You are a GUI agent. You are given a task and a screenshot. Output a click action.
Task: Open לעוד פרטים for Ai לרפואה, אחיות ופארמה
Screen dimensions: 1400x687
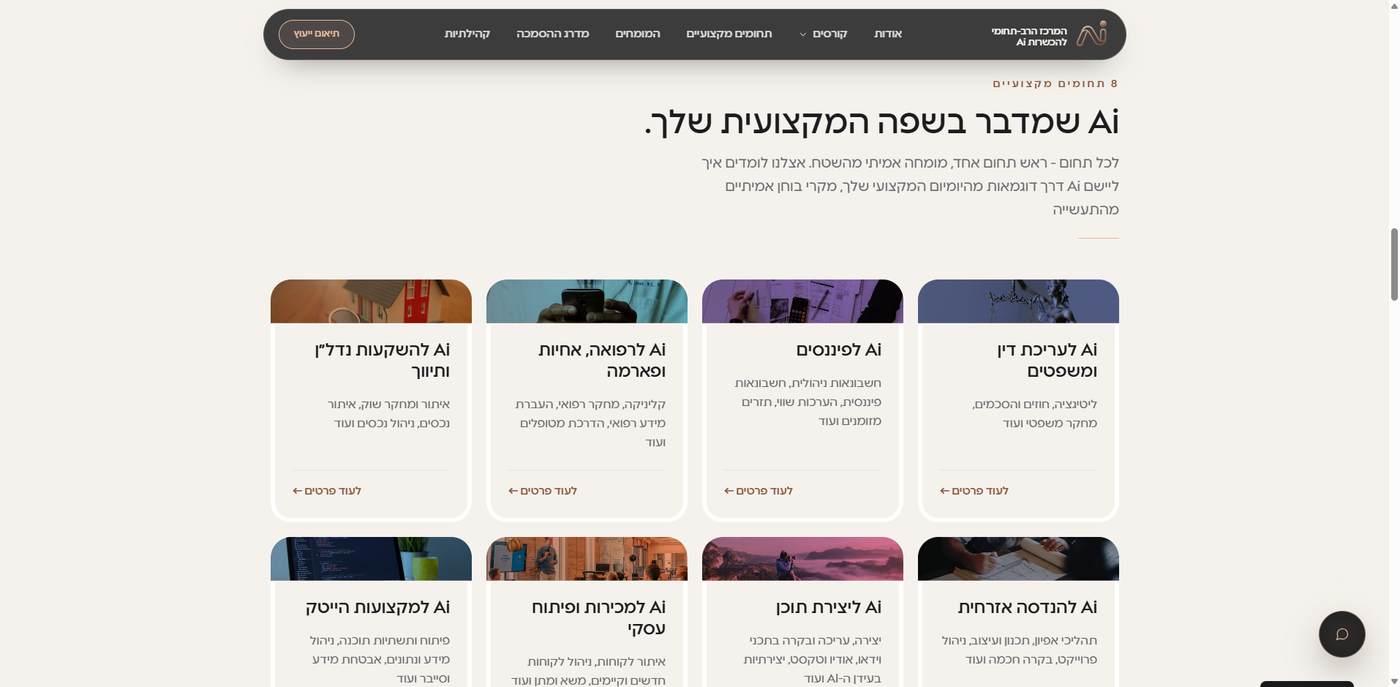[x=543, y=491]
